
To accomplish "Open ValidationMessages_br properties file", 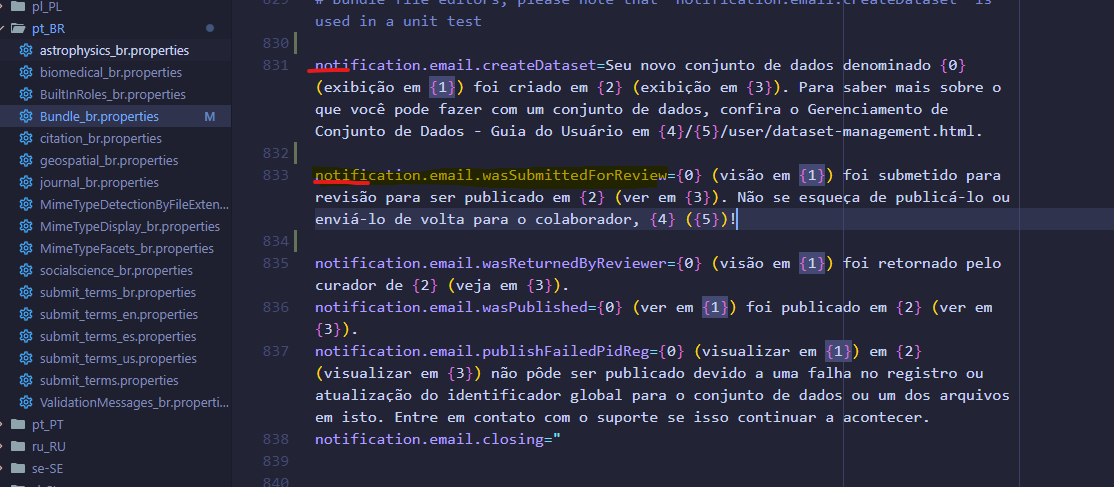I will pyautogui.click(x=134, y=402).
